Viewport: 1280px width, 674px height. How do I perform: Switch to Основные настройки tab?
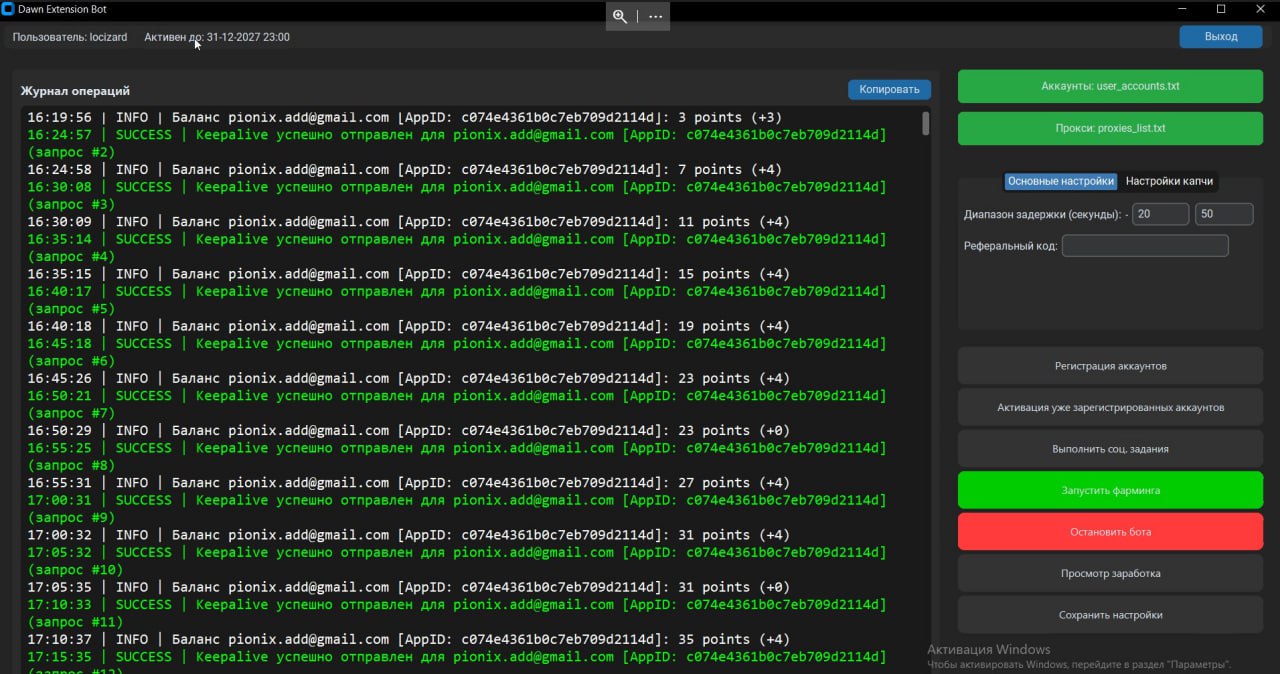1060,181
